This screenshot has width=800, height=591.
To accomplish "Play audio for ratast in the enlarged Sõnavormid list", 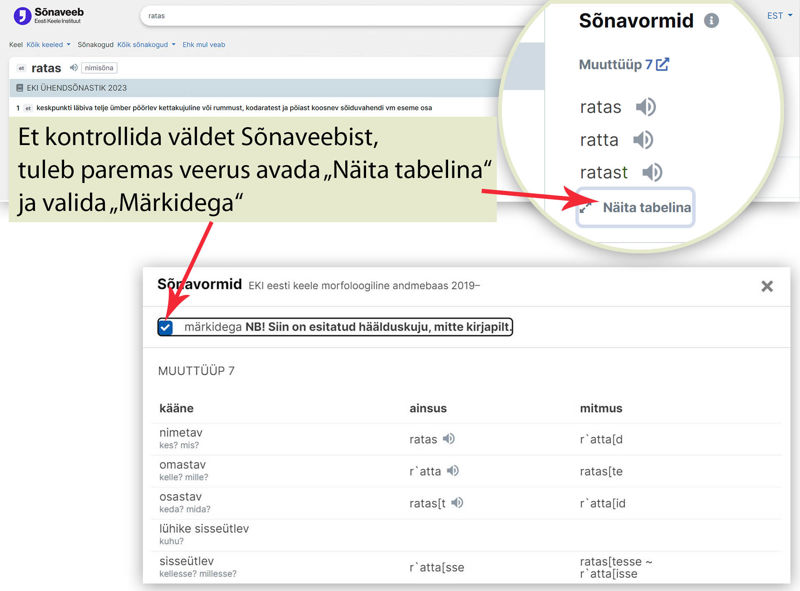I will tap(652, 173).
